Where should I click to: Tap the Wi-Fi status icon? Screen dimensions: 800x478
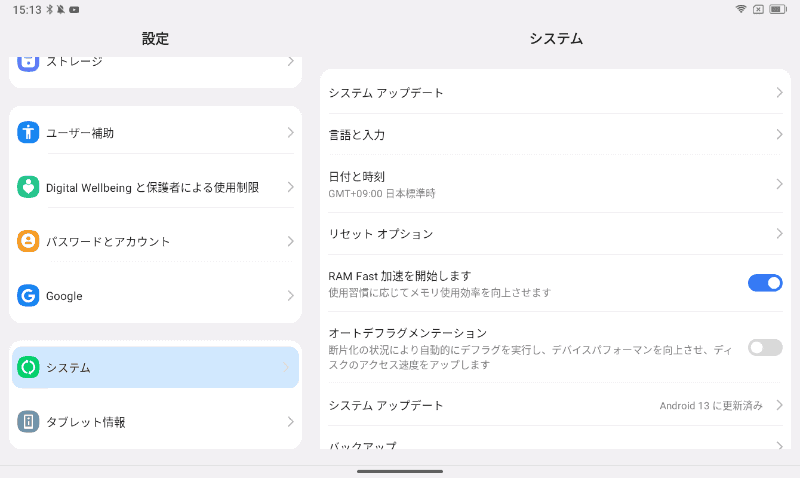[741, 9]
